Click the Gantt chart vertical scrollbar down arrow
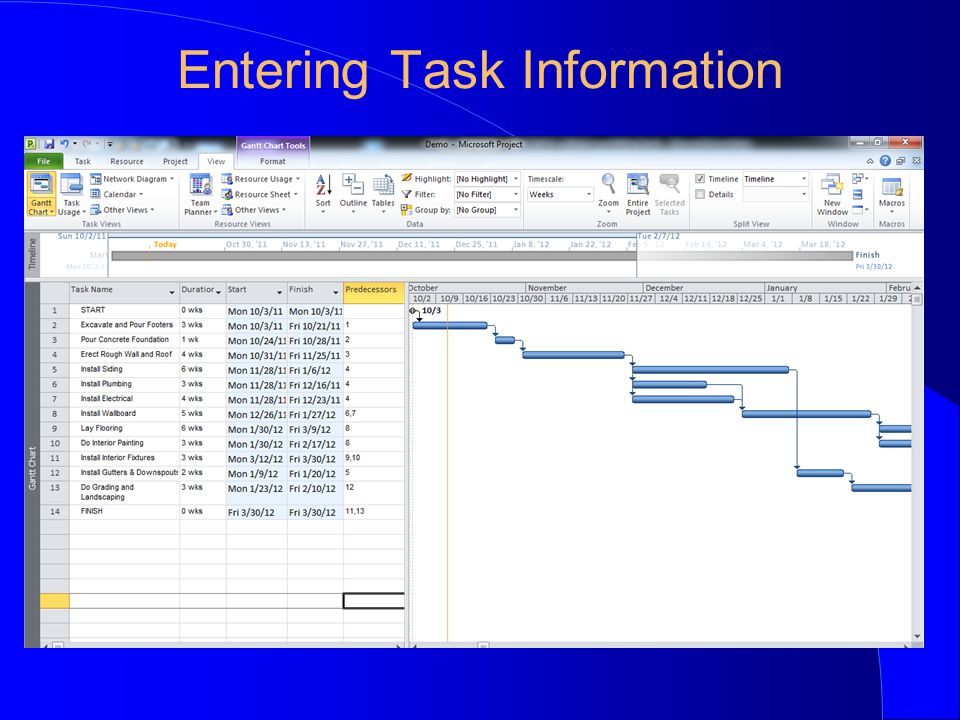This screenshot has width=960, height=720. click(x=917, y=636)
